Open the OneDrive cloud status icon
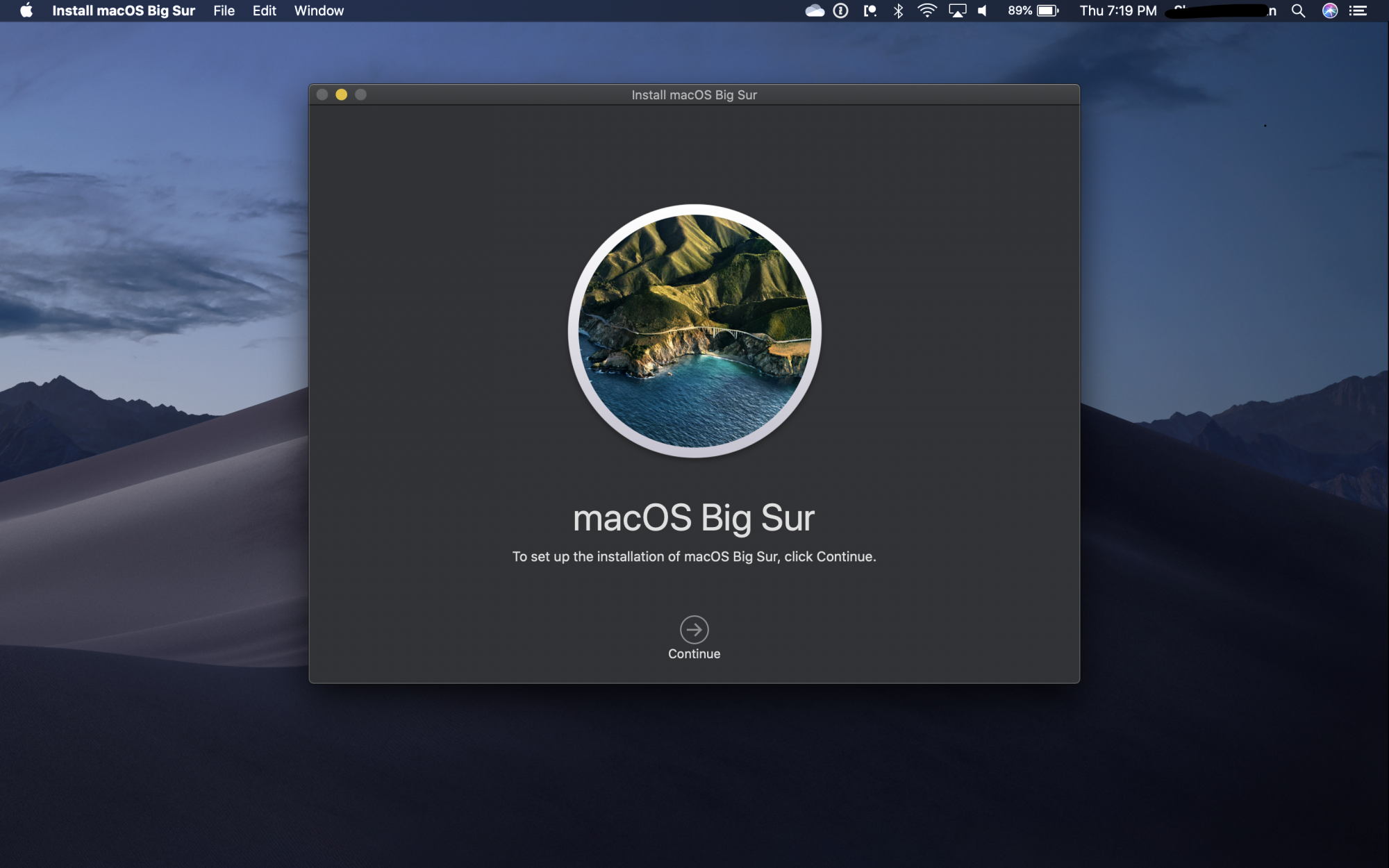The height and width of the screenshot is (868, 1389). click(814, 10)
